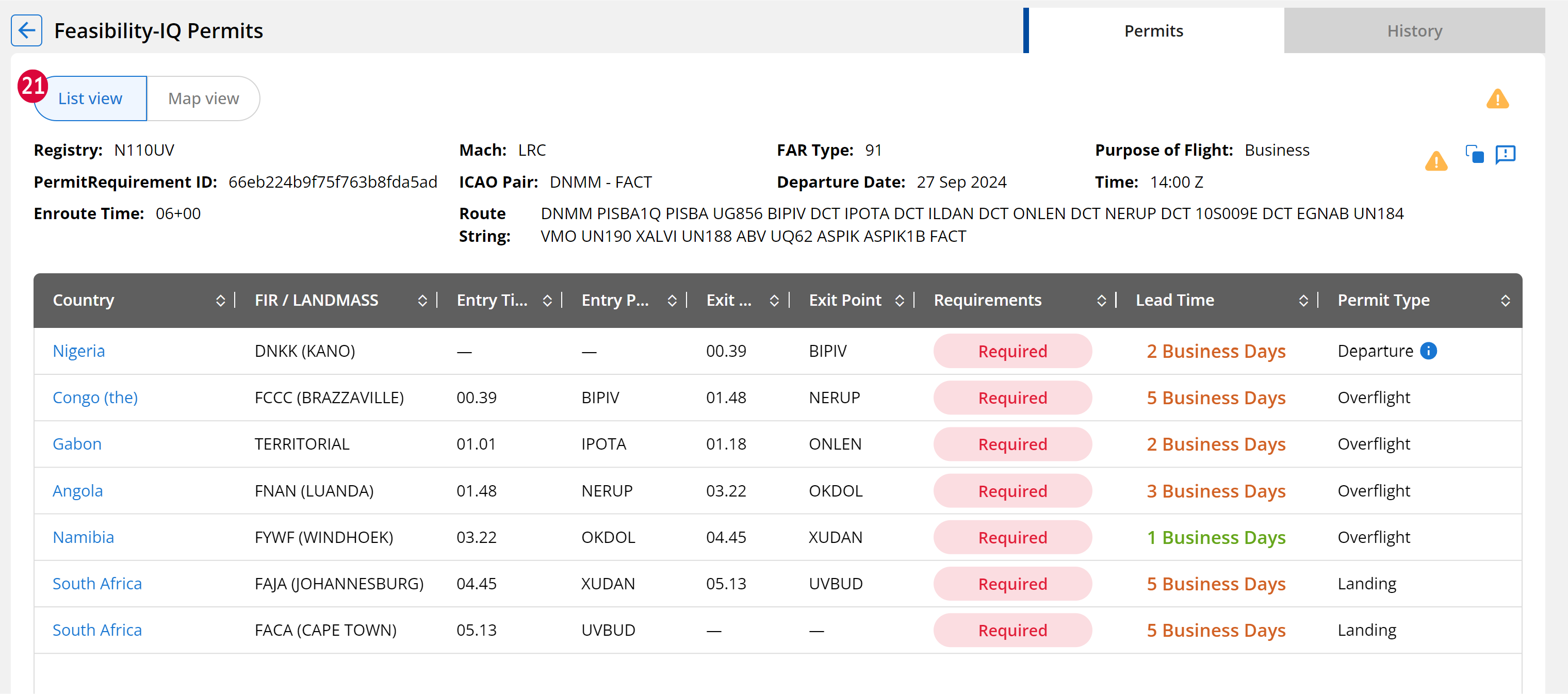1568x694 pixels.
Task: Sort by Exit Time column
Action: pos(774,301)
